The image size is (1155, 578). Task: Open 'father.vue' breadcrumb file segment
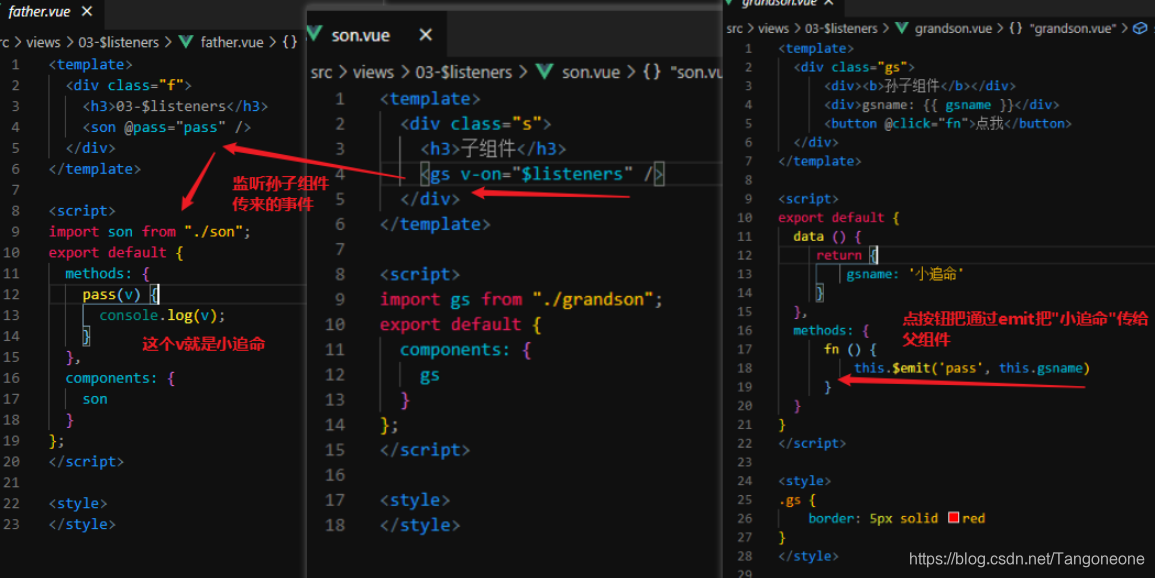click(x=232, y=42)
